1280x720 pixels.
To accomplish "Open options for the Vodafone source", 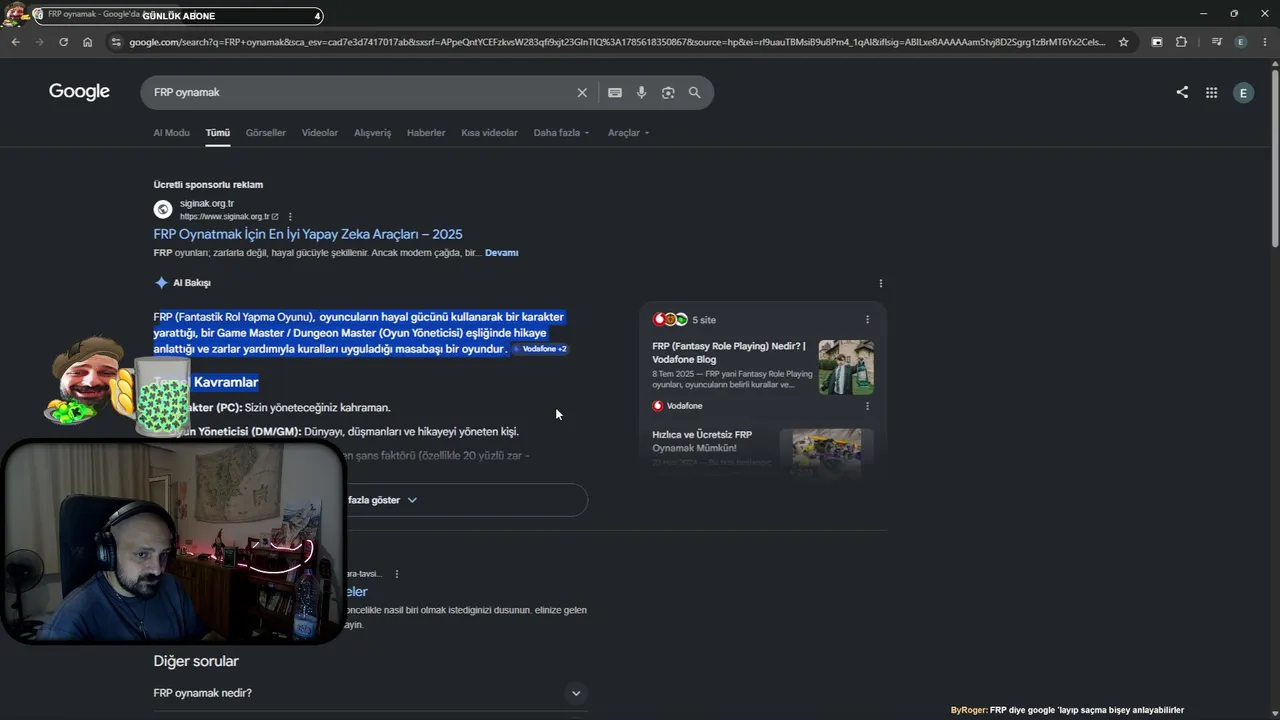I will 867,406.
